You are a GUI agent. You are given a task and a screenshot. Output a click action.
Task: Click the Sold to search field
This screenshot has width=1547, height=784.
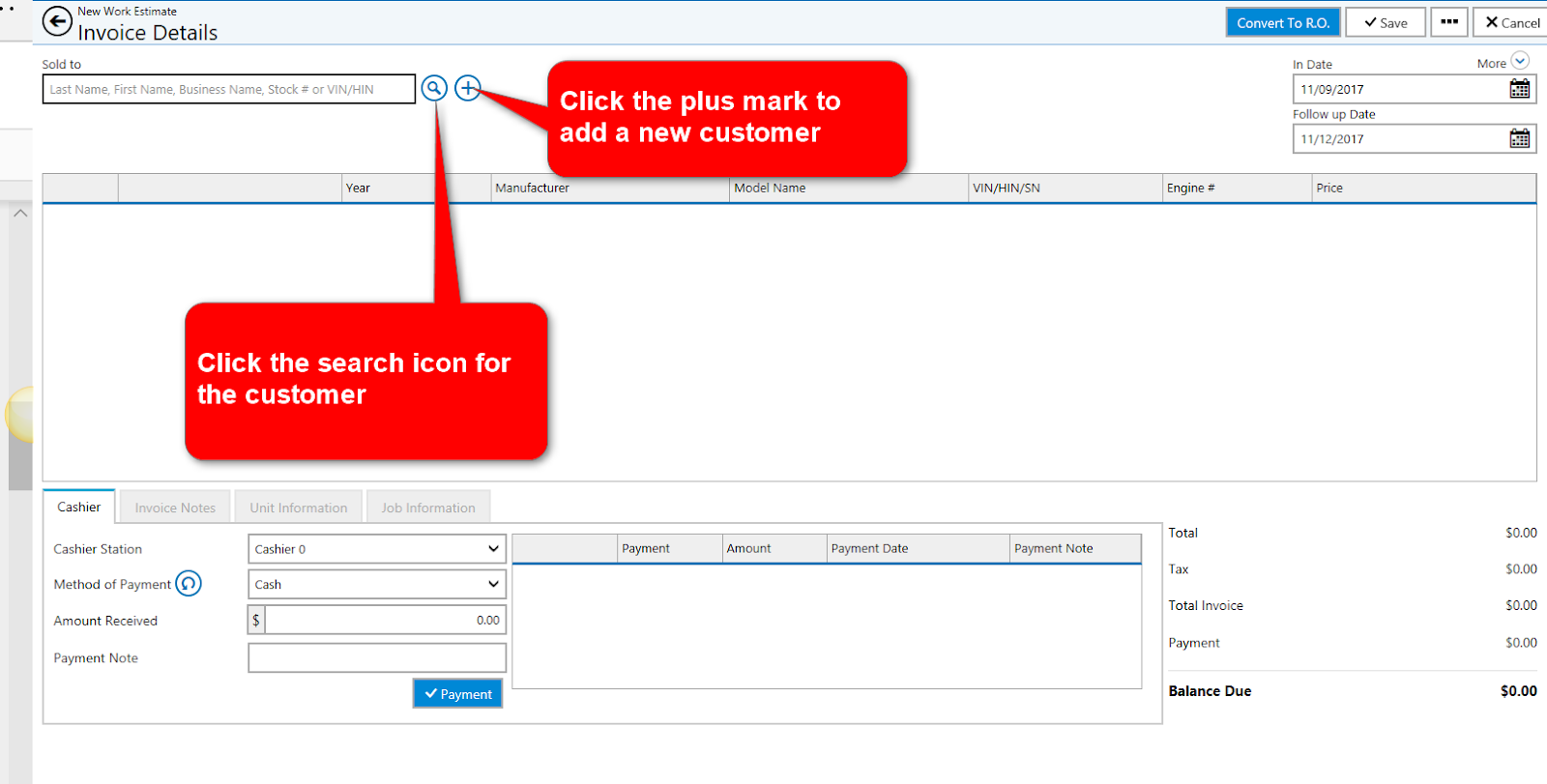[229, 89]
